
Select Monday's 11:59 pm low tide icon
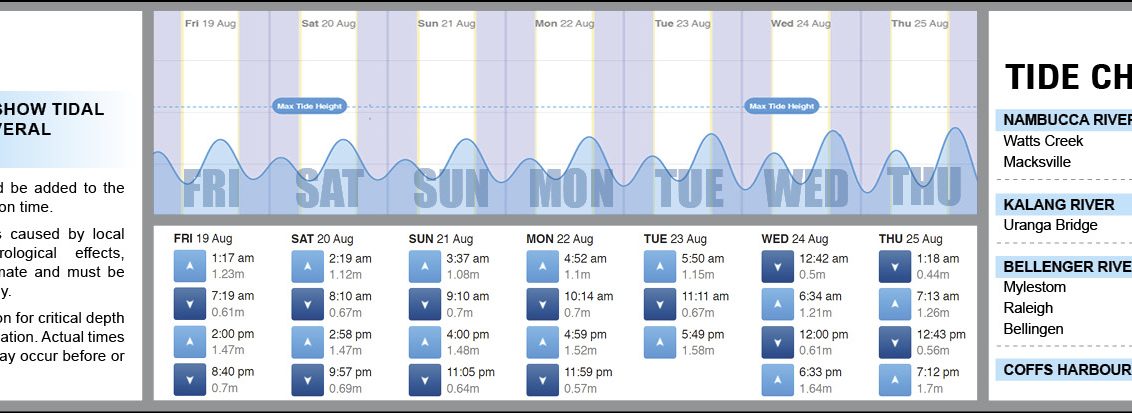tap(542, 379)
